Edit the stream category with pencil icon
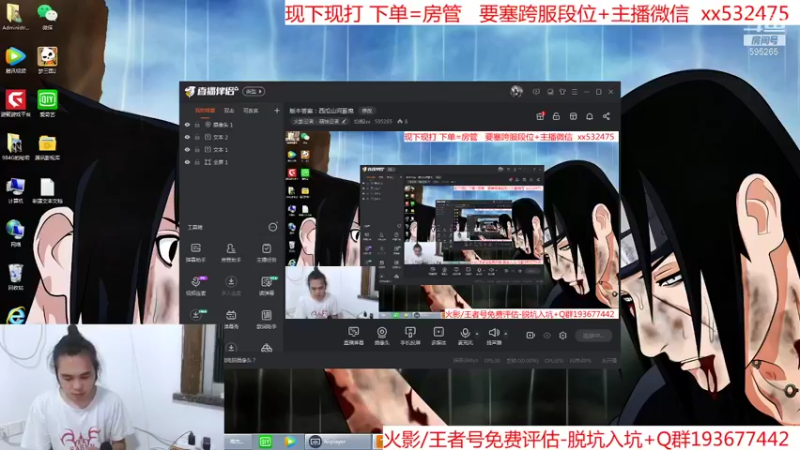 coord(344,121)
